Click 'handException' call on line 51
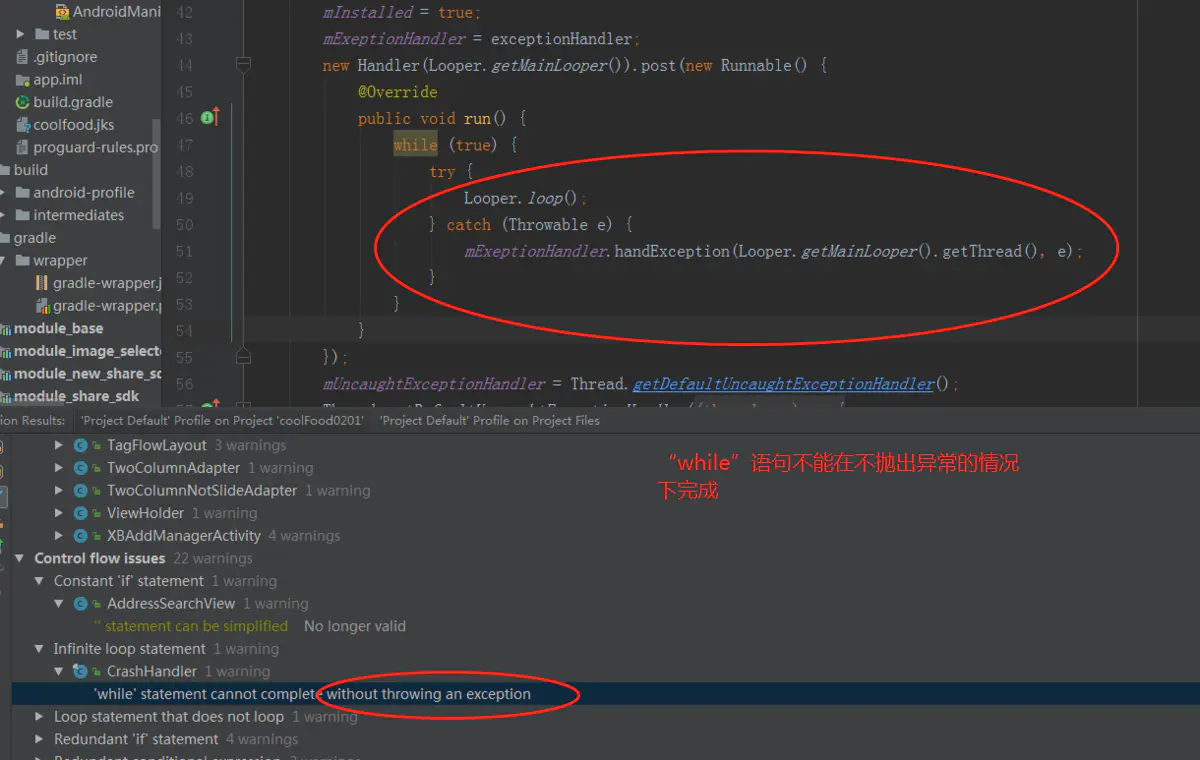This screenshot has width=1200, height=760. coord(672,251)
